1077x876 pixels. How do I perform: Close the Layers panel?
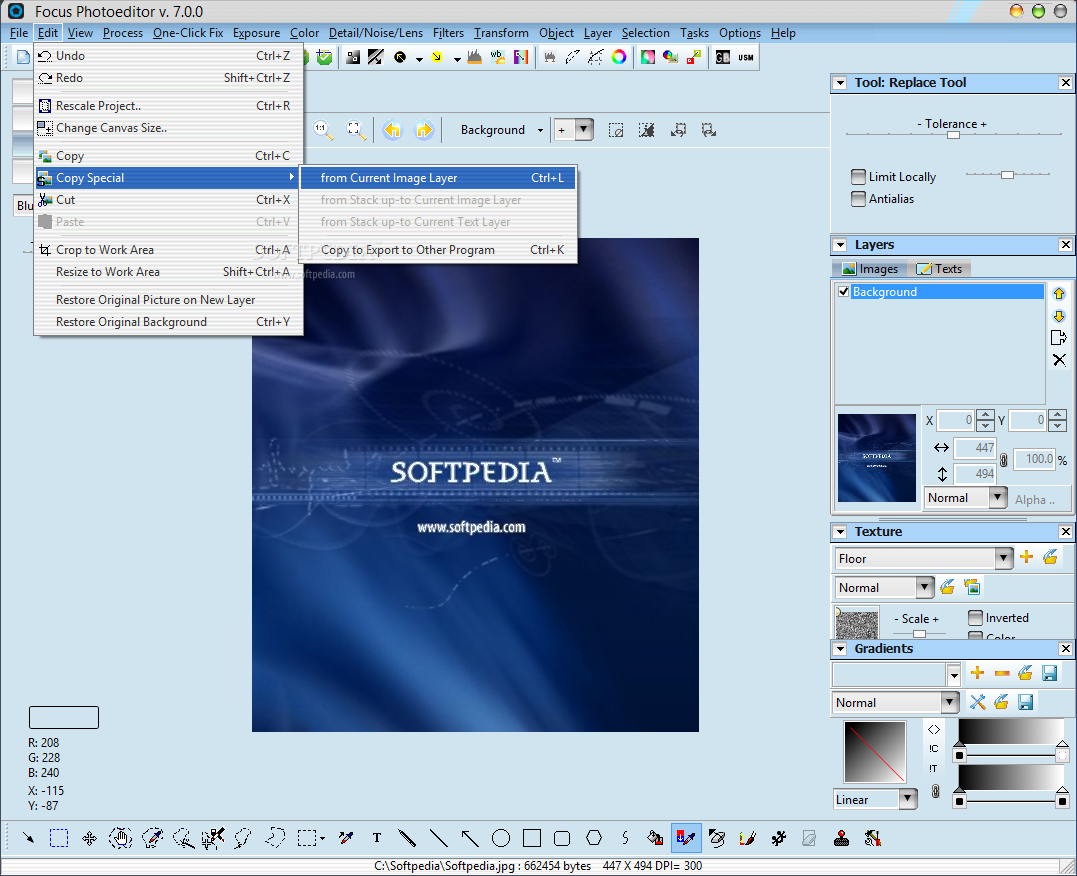pos(1065,245)
